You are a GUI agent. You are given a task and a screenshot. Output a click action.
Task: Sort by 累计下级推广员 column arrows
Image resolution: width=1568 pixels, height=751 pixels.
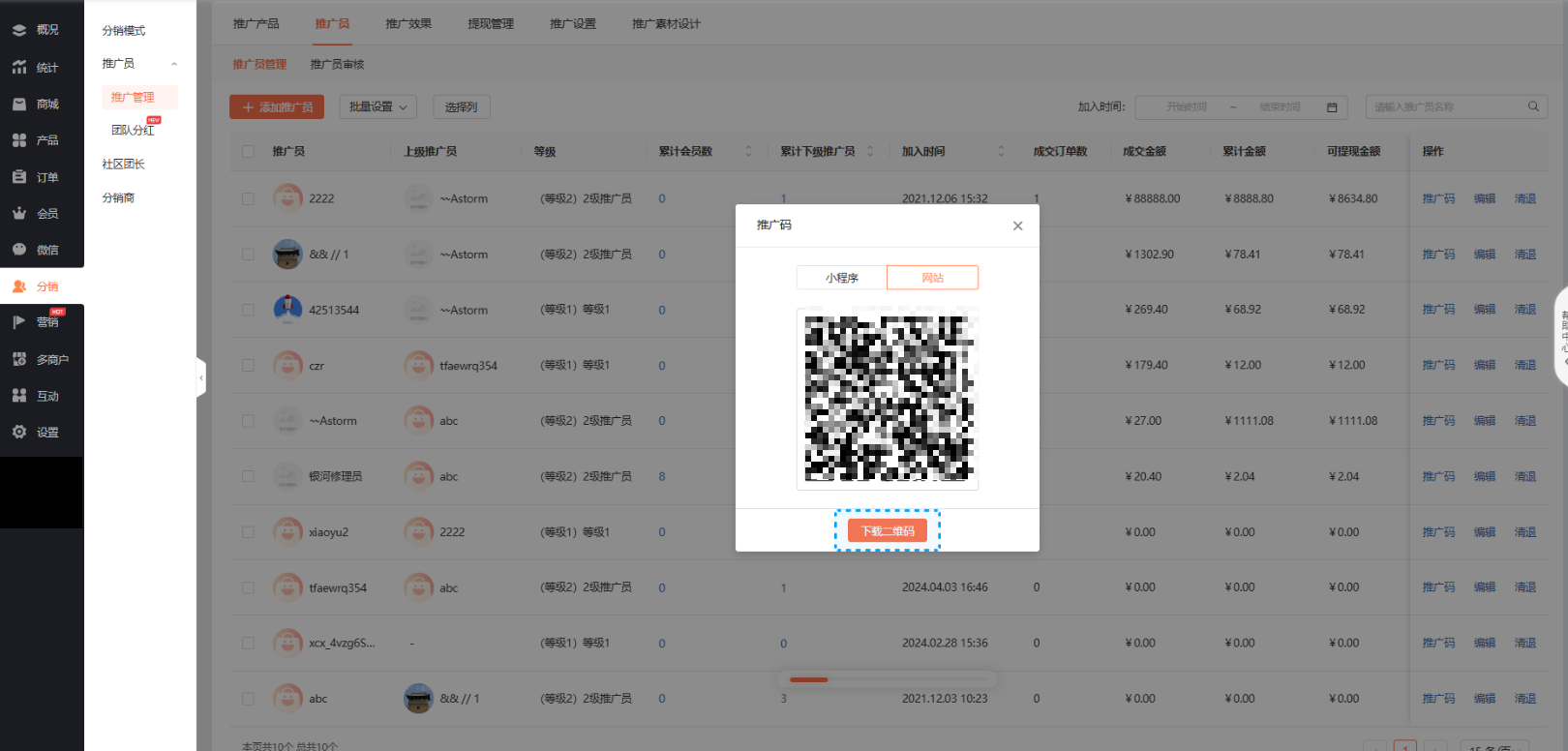point(870,151)
